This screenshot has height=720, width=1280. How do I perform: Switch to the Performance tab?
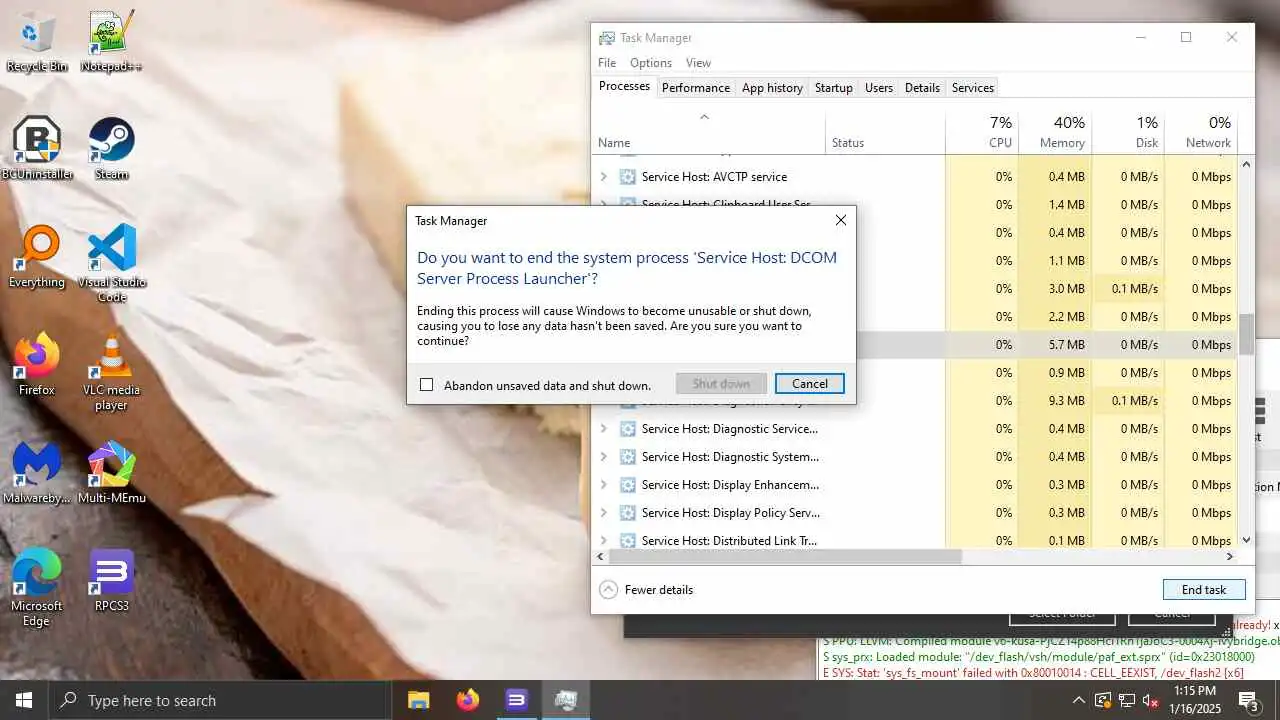click(x=696, y=88)
